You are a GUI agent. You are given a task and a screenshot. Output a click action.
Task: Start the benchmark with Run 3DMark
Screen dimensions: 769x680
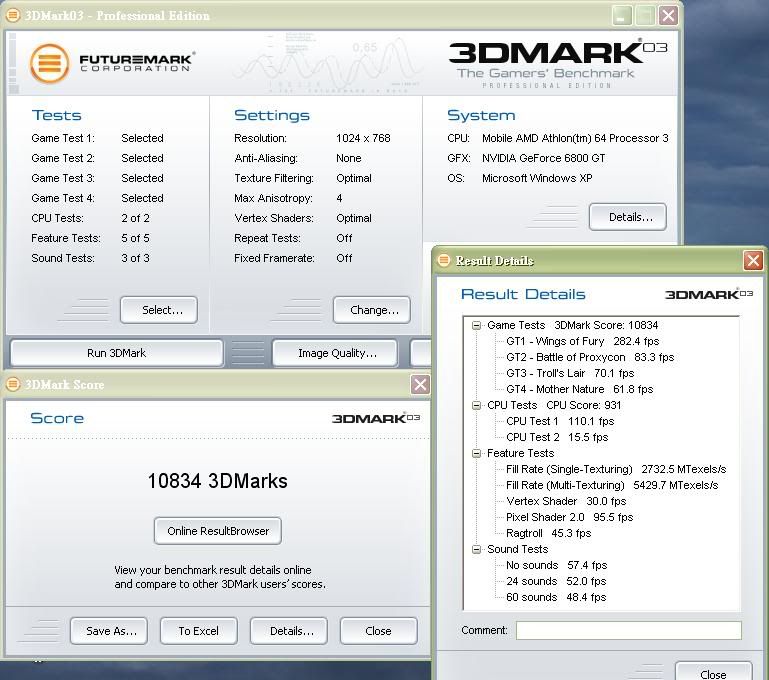(116, 353)
